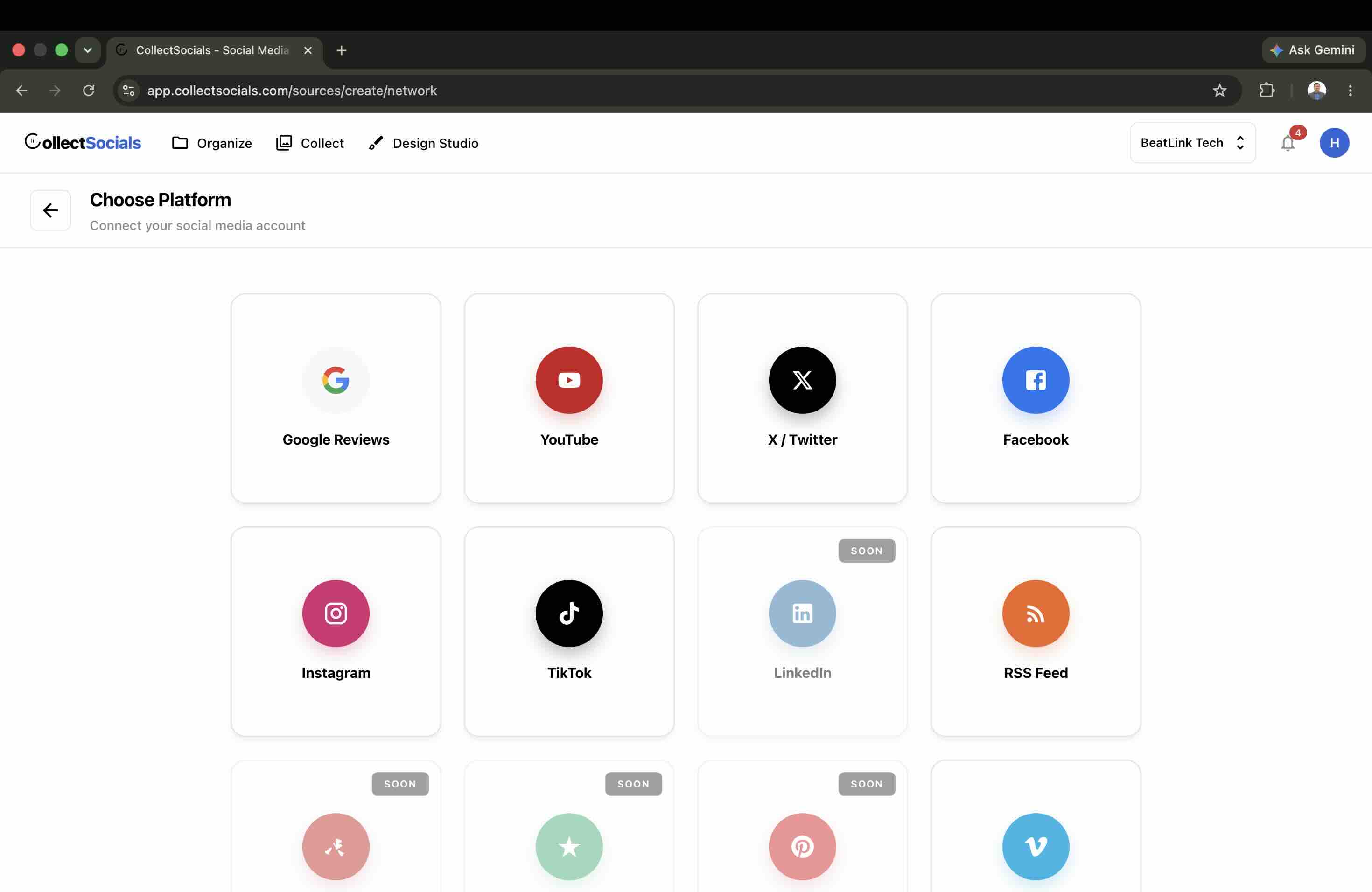Expand the tab search dropdown
This screenshot has width=1372, height=892.
coord(88,50)
